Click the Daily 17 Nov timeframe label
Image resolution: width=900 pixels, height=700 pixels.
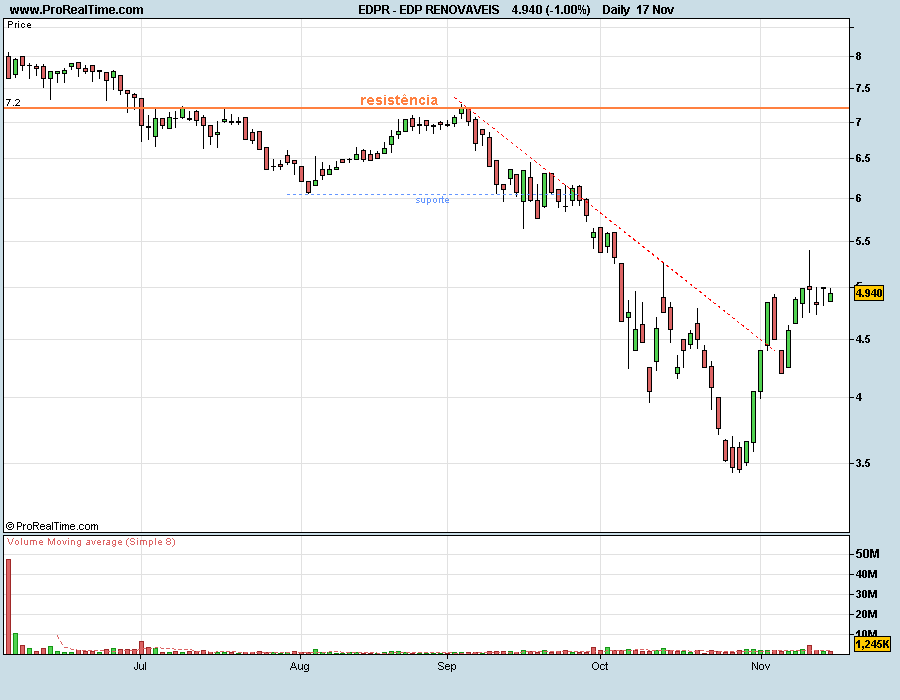point(638,10)
